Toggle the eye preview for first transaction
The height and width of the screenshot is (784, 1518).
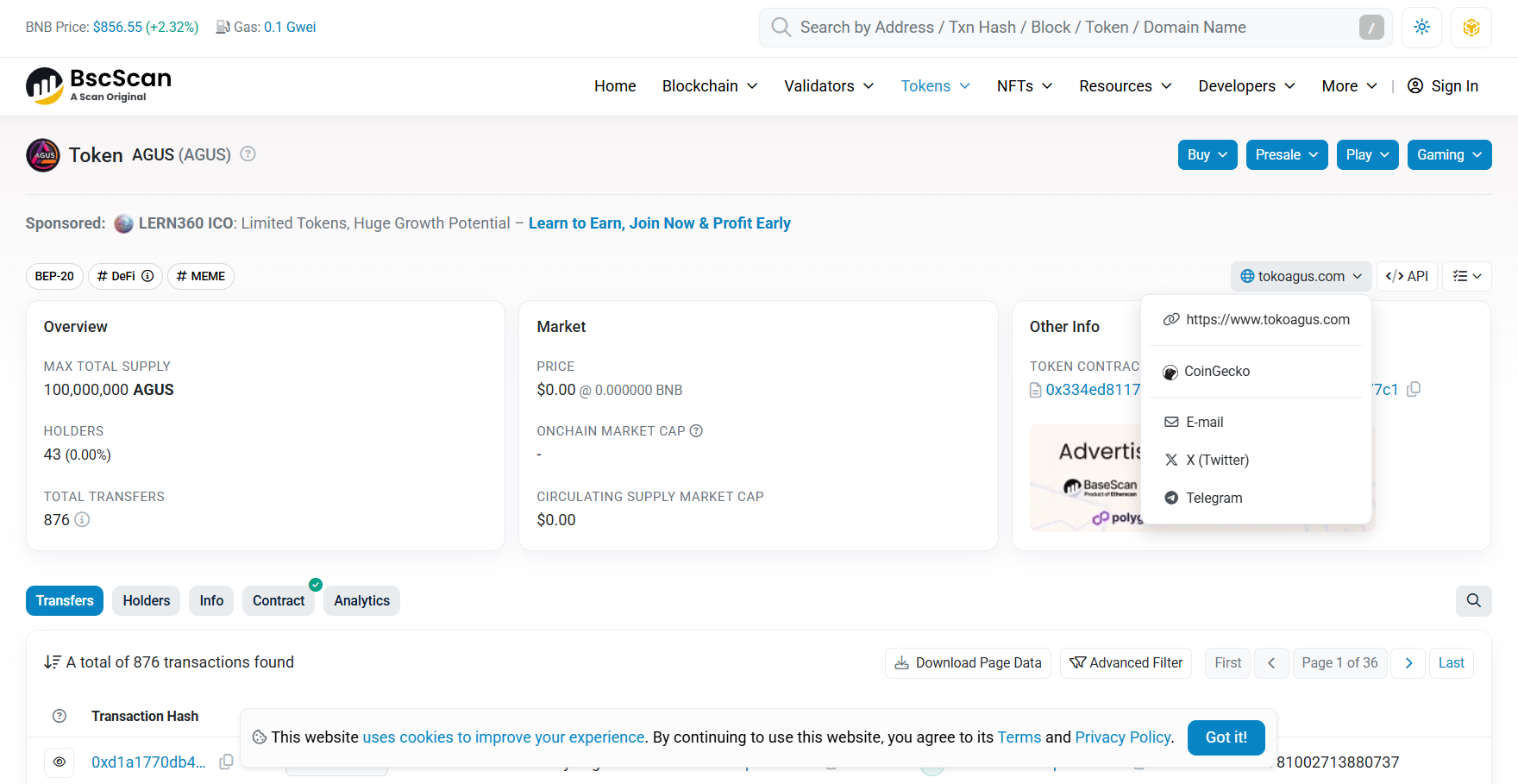coord(60,762)
